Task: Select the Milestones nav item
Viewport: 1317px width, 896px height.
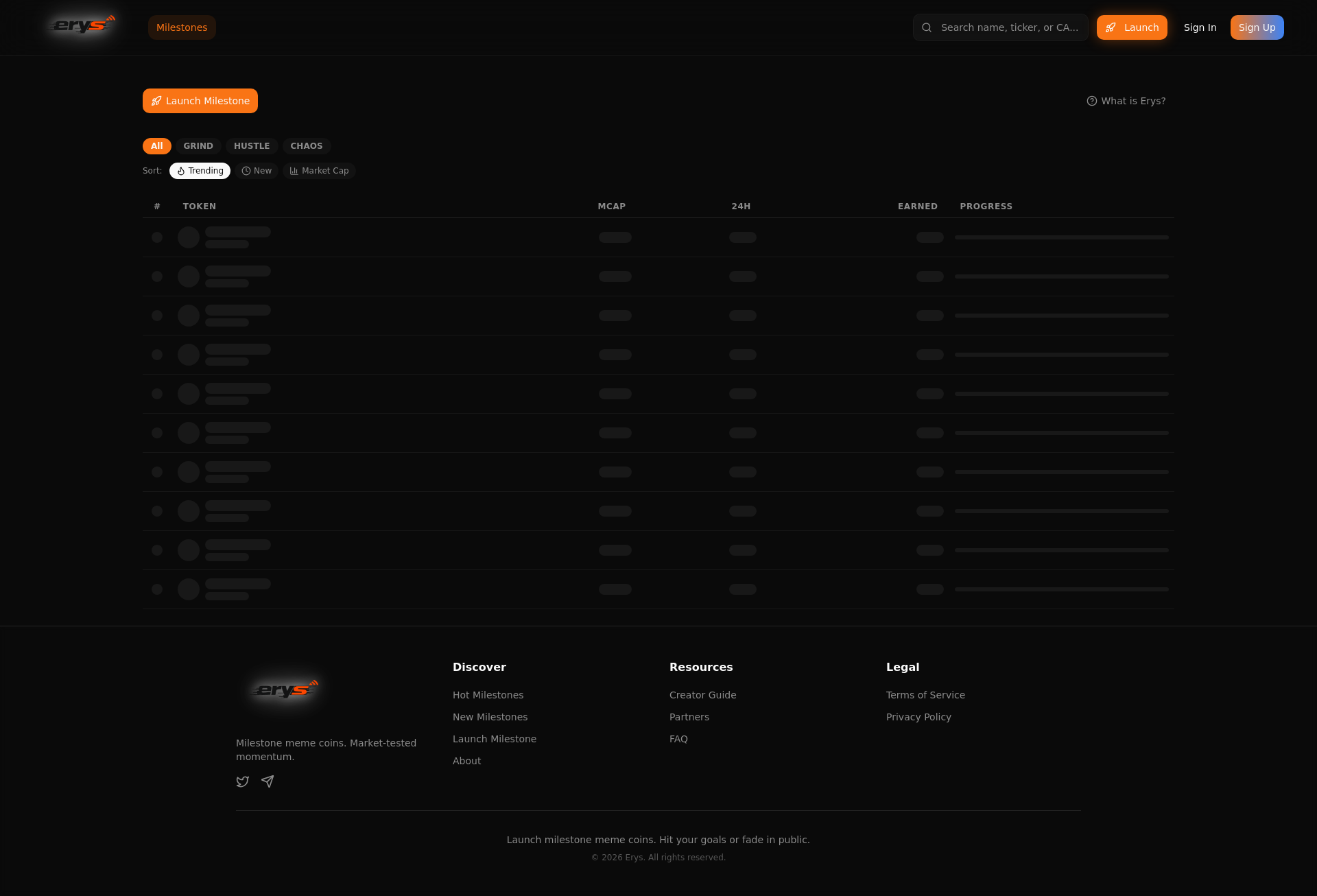Action: click(181, 27)
